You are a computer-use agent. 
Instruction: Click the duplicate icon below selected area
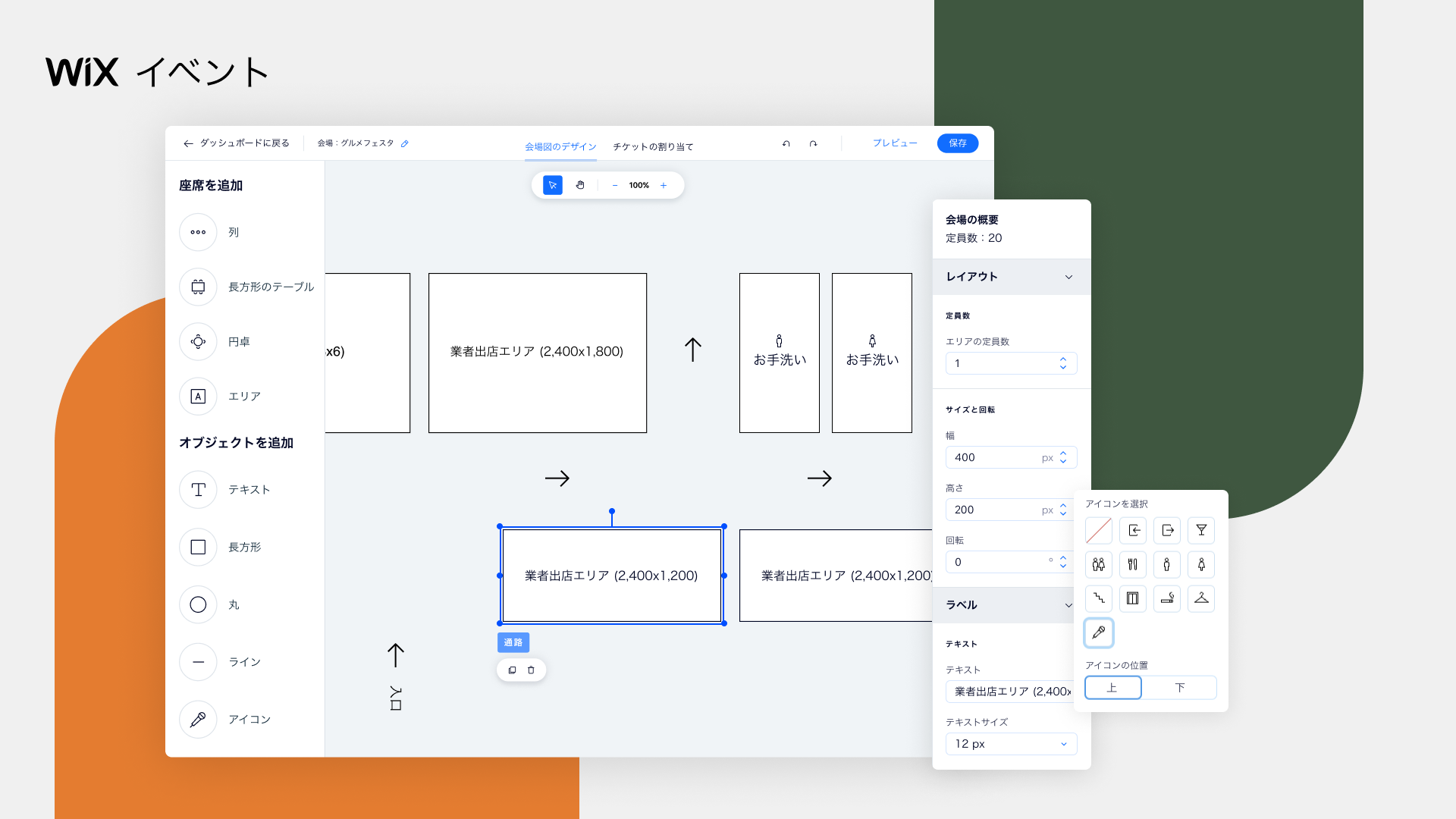point(512,670)
